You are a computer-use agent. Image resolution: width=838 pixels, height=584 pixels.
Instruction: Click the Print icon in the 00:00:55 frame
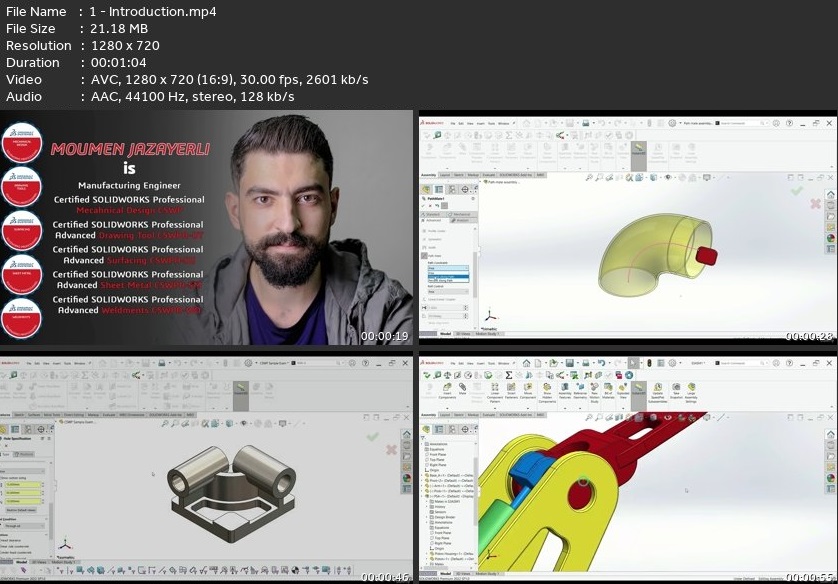click(586, 363)
